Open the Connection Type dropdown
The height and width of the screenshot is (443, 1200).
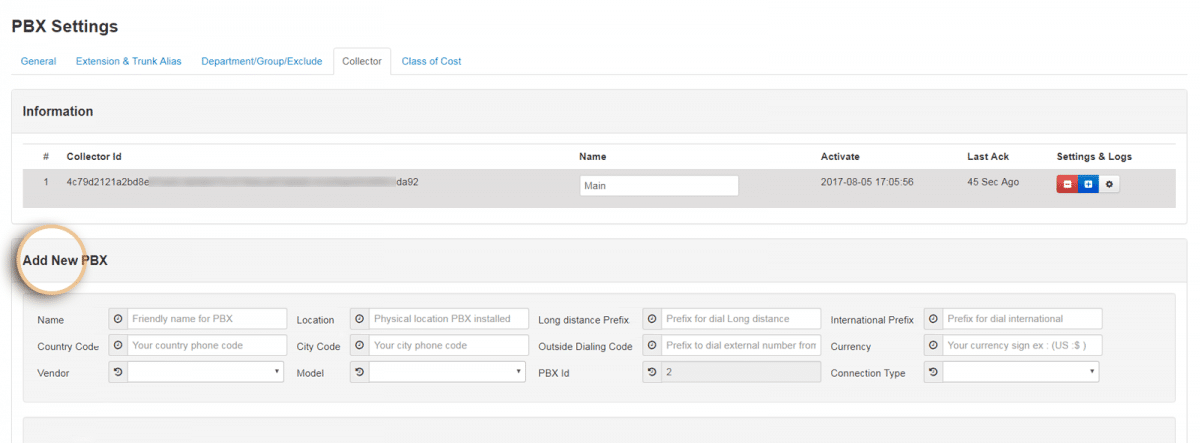pyautogui.click(x=1020, y=372)
